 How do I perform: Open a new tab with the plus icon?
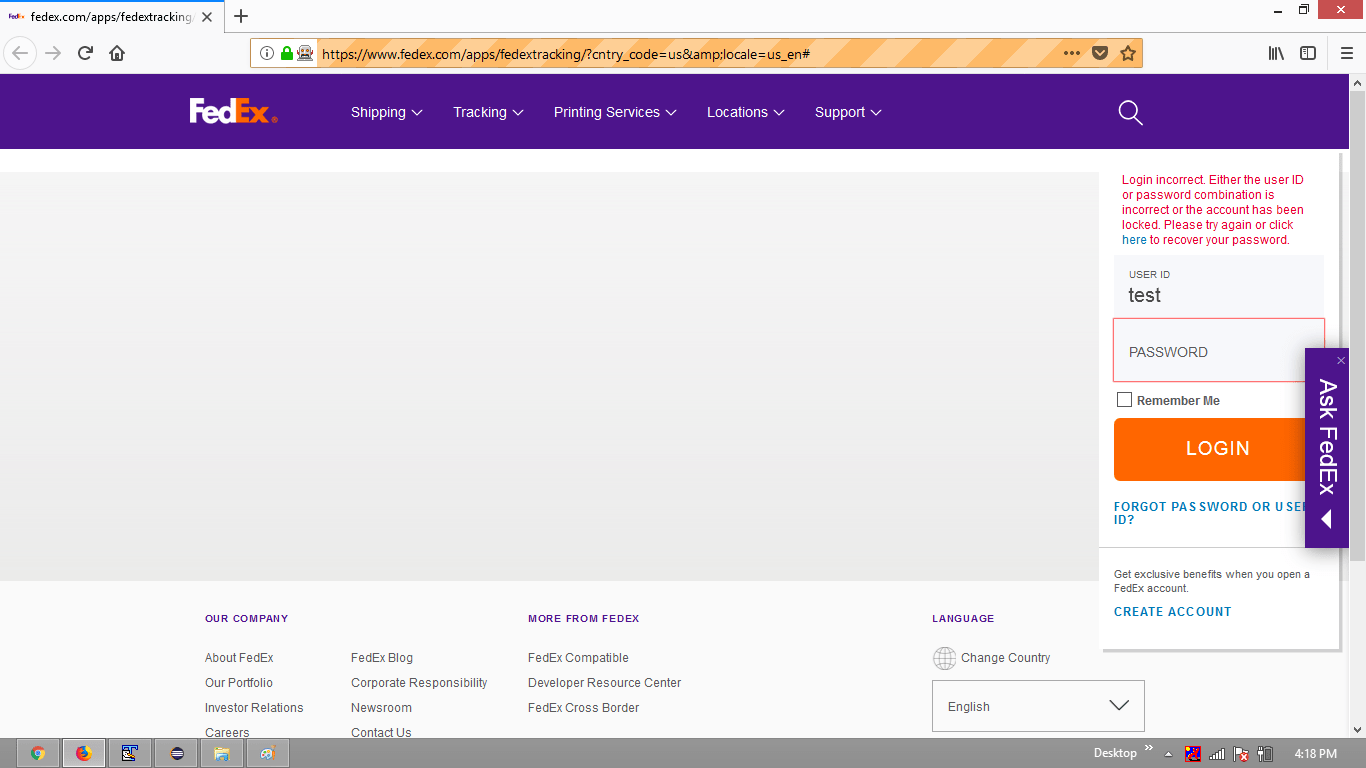(241, 16)
